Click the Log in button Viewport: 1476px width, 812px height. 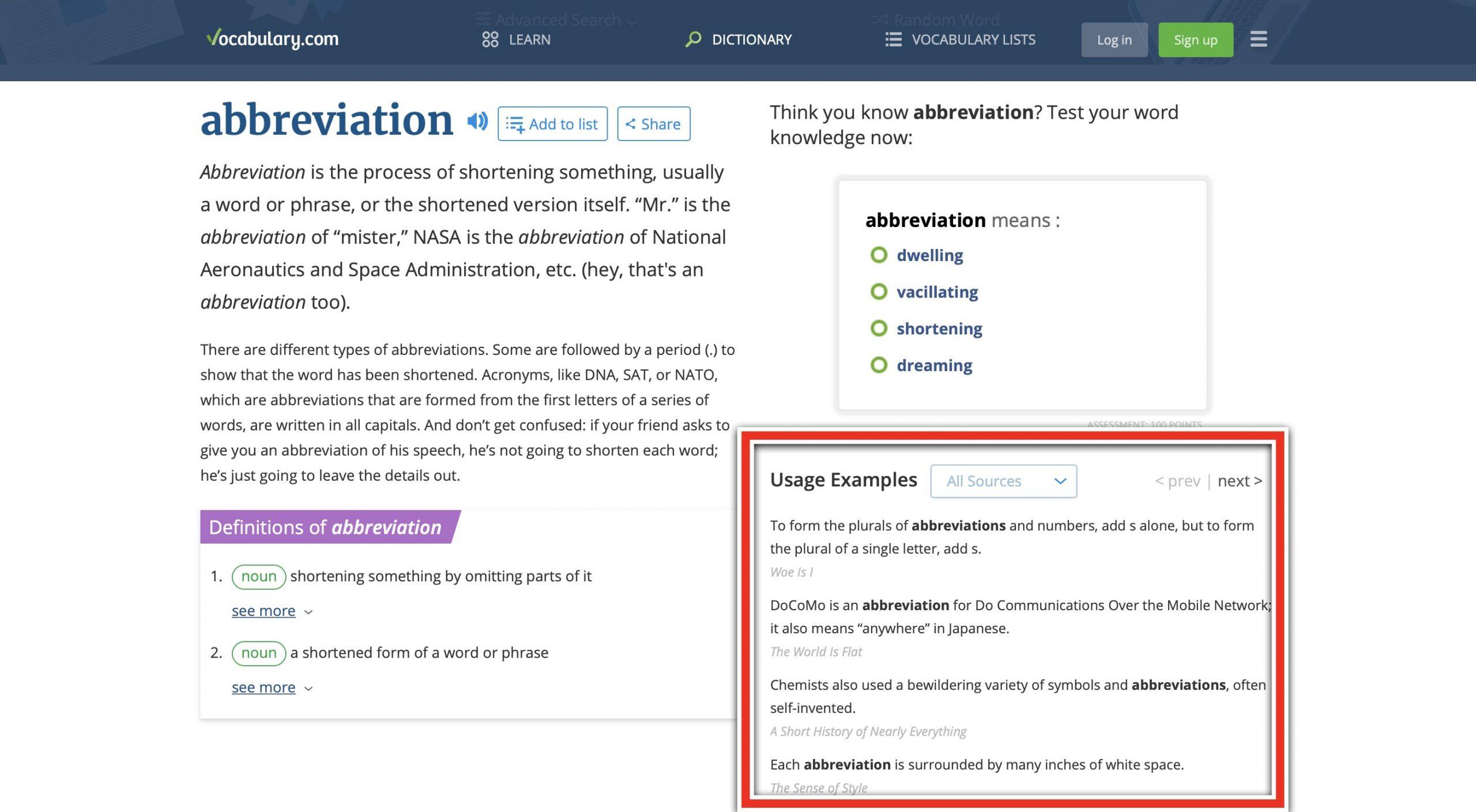point(1114,40)
